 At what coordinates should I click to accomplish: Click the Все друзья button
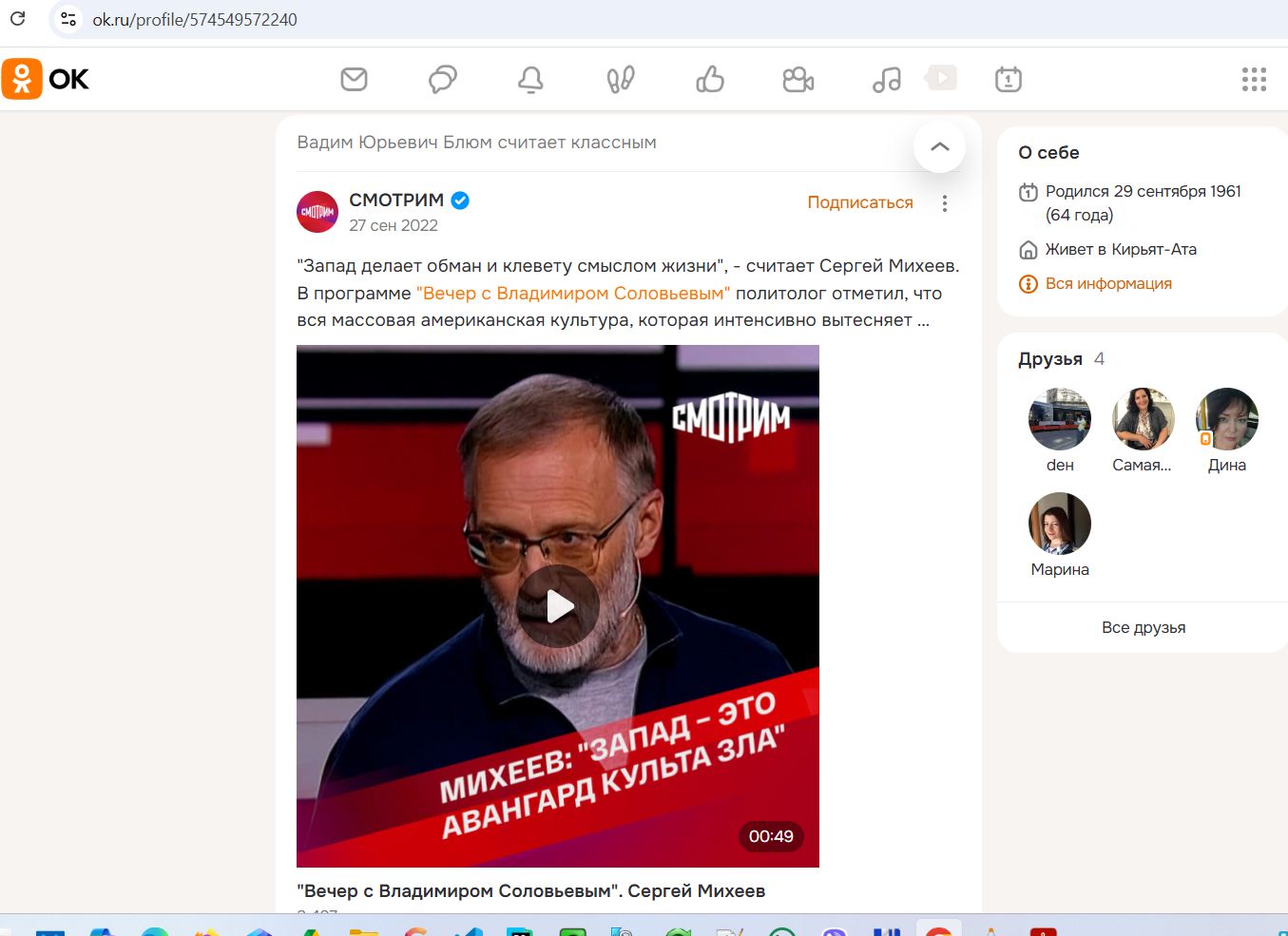click(1144, 627)
